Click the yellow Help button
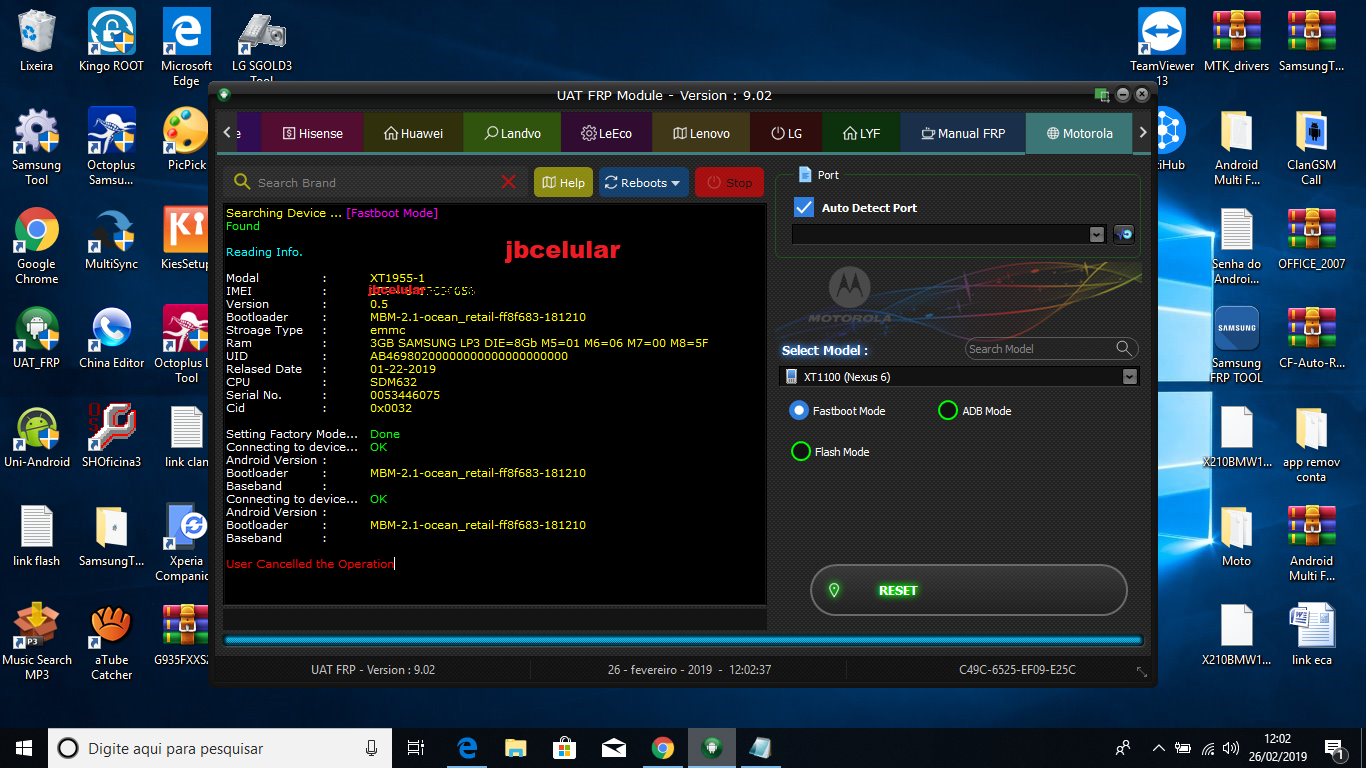This screenshot has width=1366, height=768. click(563, 183)
